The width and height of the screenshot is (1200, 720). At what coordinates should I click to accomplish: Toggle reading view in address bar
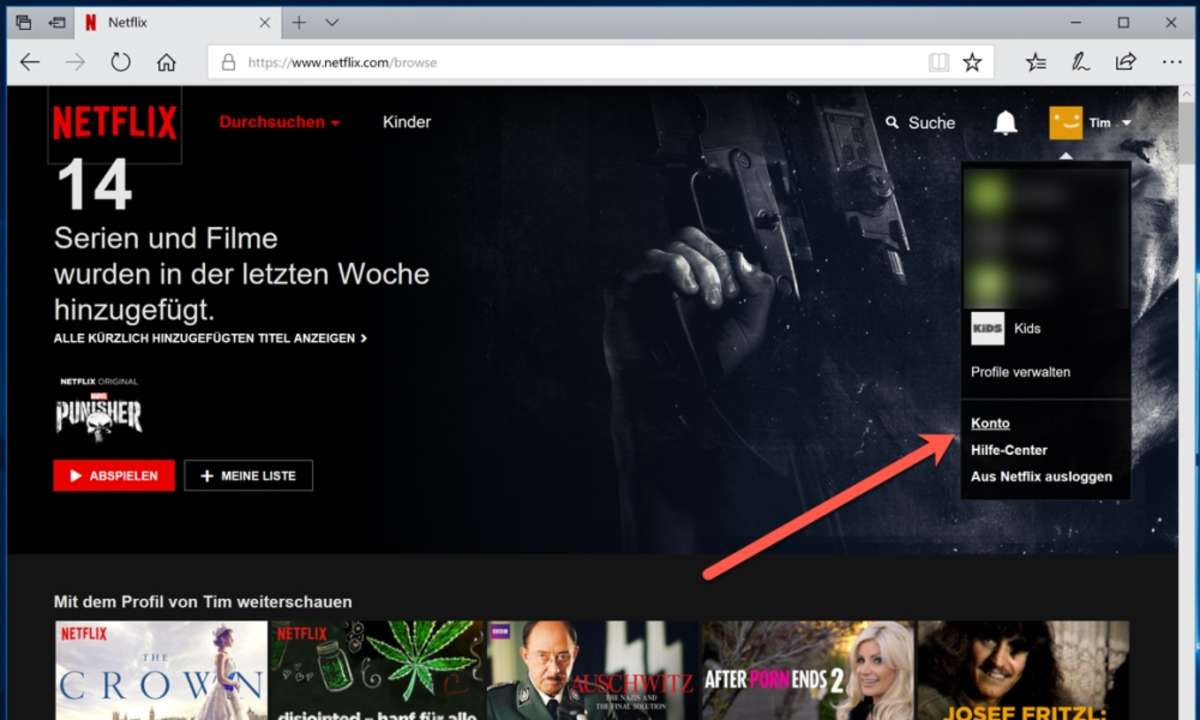click(x=938, y=62)
